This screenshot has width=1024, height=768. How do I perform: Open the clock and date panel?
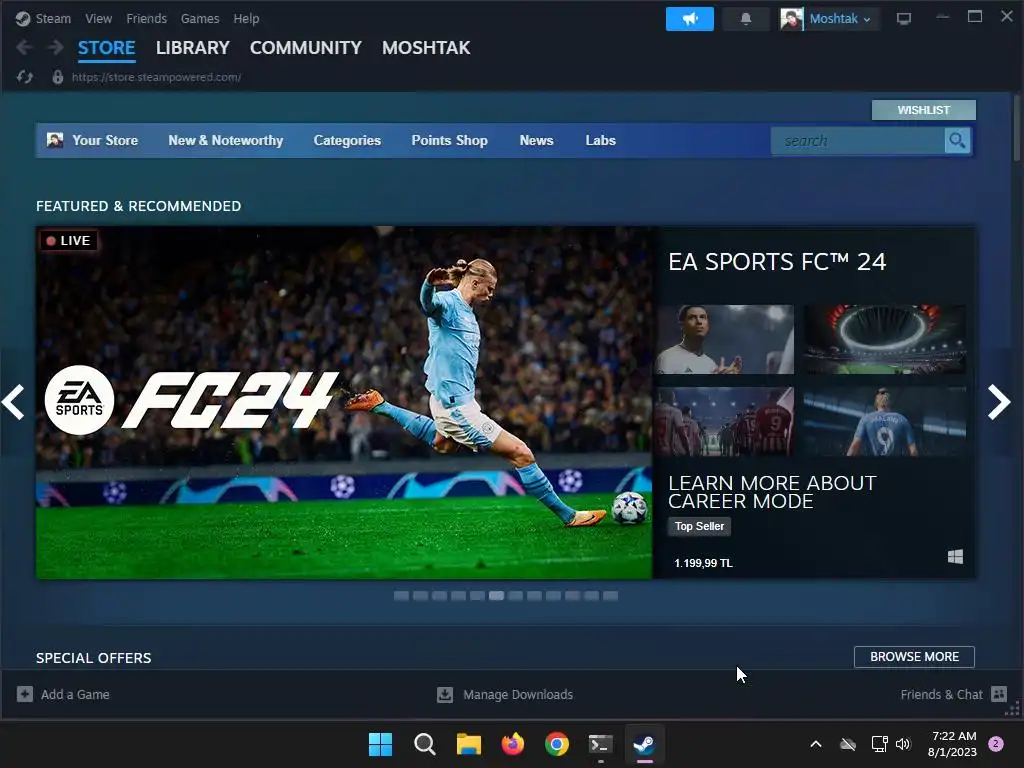(952, 744)
